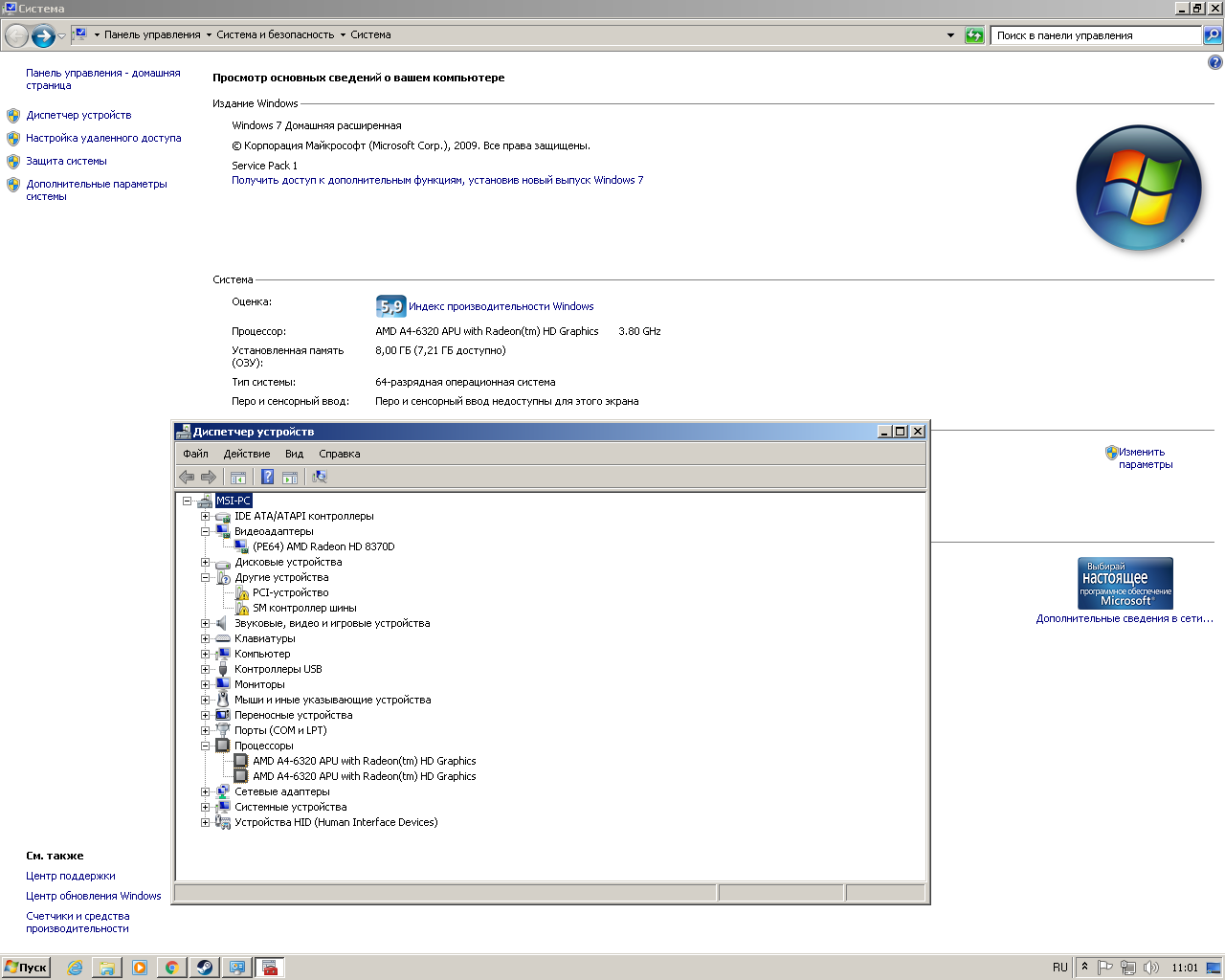Open Защита системы link

67,162
